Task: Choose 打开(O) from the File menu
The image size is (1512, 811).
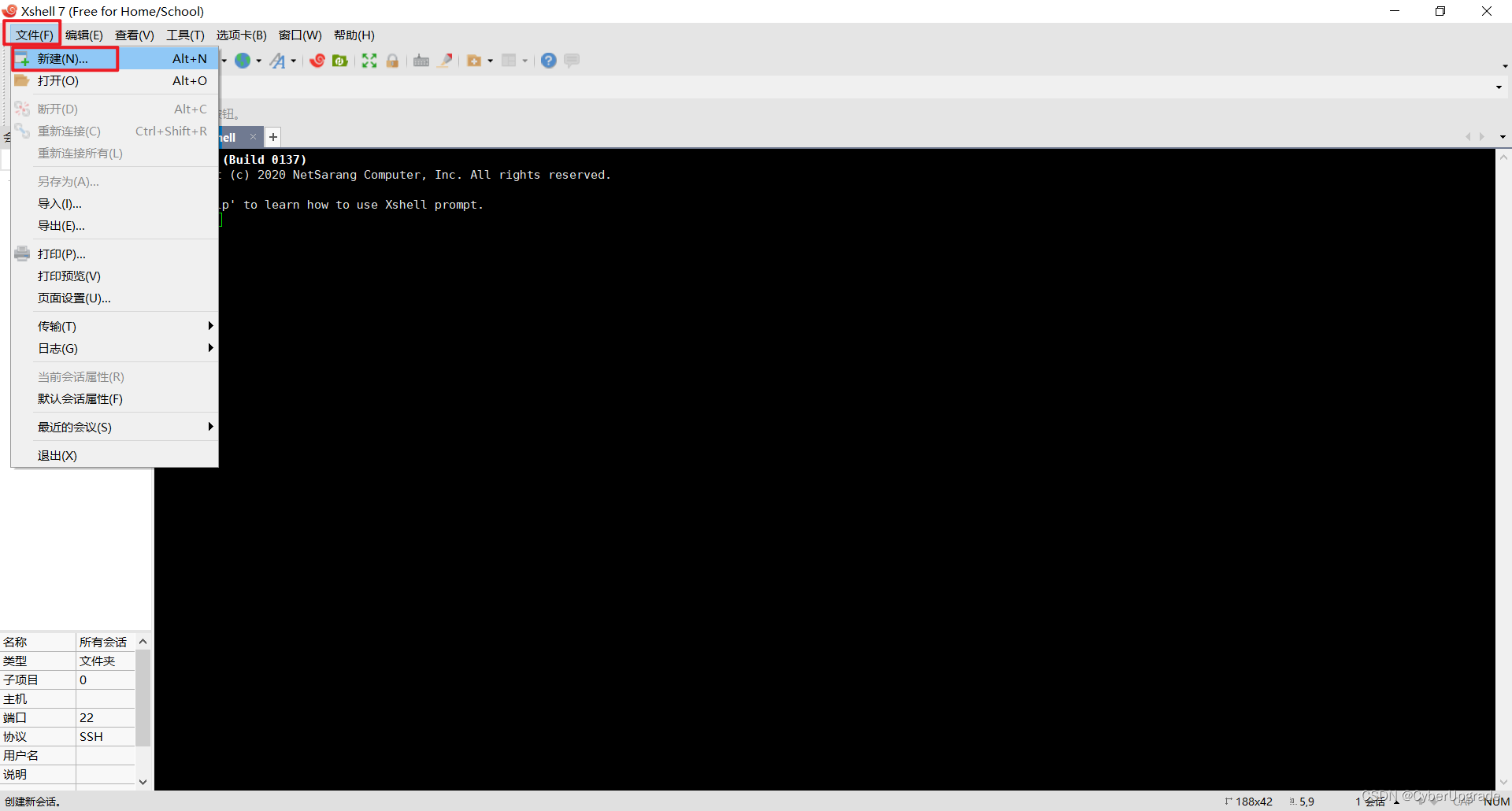Action: pyautogui.click(x=115, y=80)
